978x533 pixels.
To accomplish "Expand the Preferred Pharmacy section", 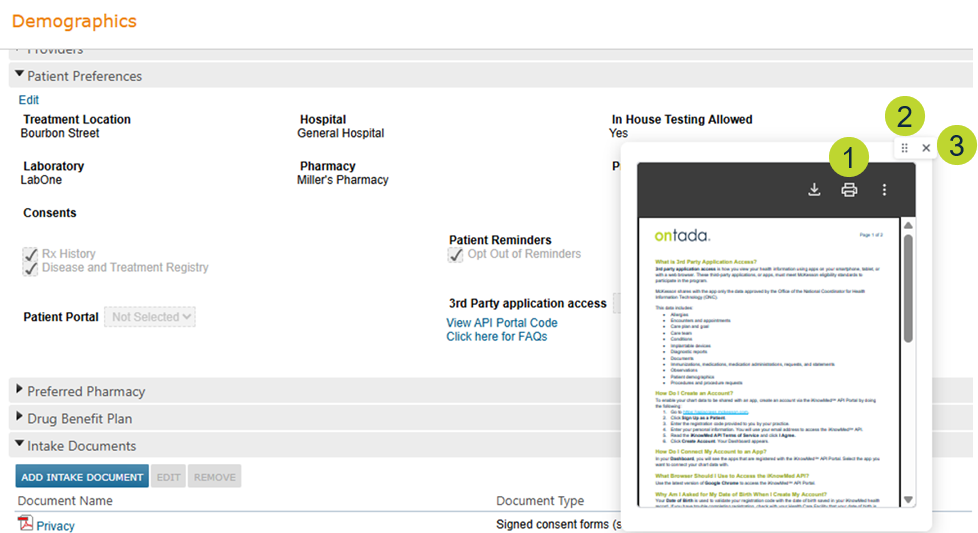I will pos(19,391).
